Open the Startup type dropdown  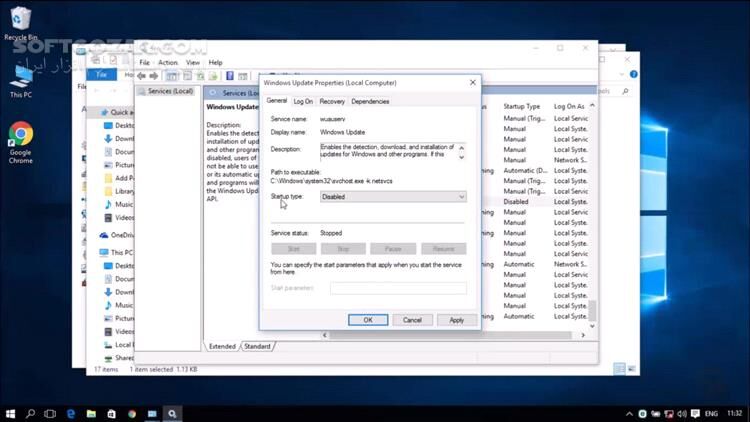point(392,197)
